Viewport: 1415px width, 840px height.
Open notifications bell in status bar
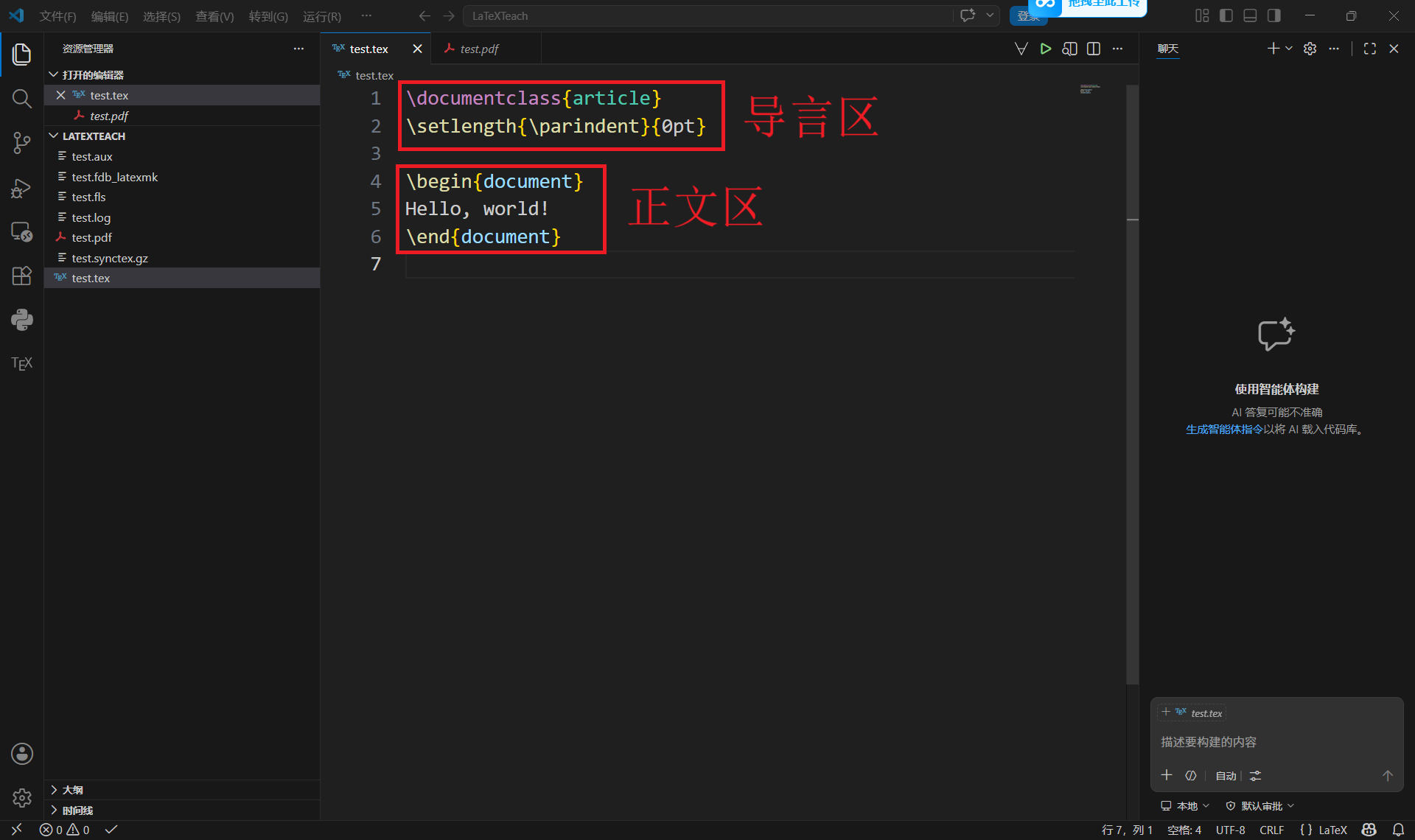1398,830
